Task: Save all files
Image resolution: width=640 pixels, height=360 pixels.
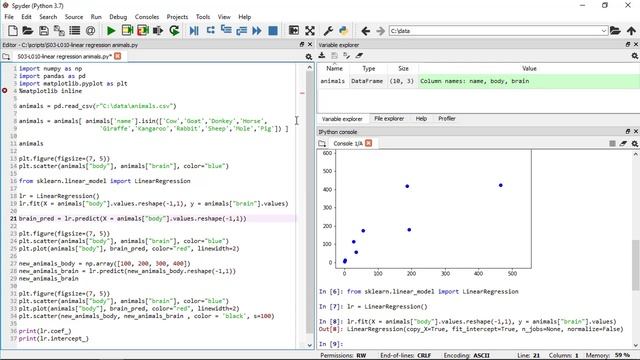Action: [x=59, y=31]
